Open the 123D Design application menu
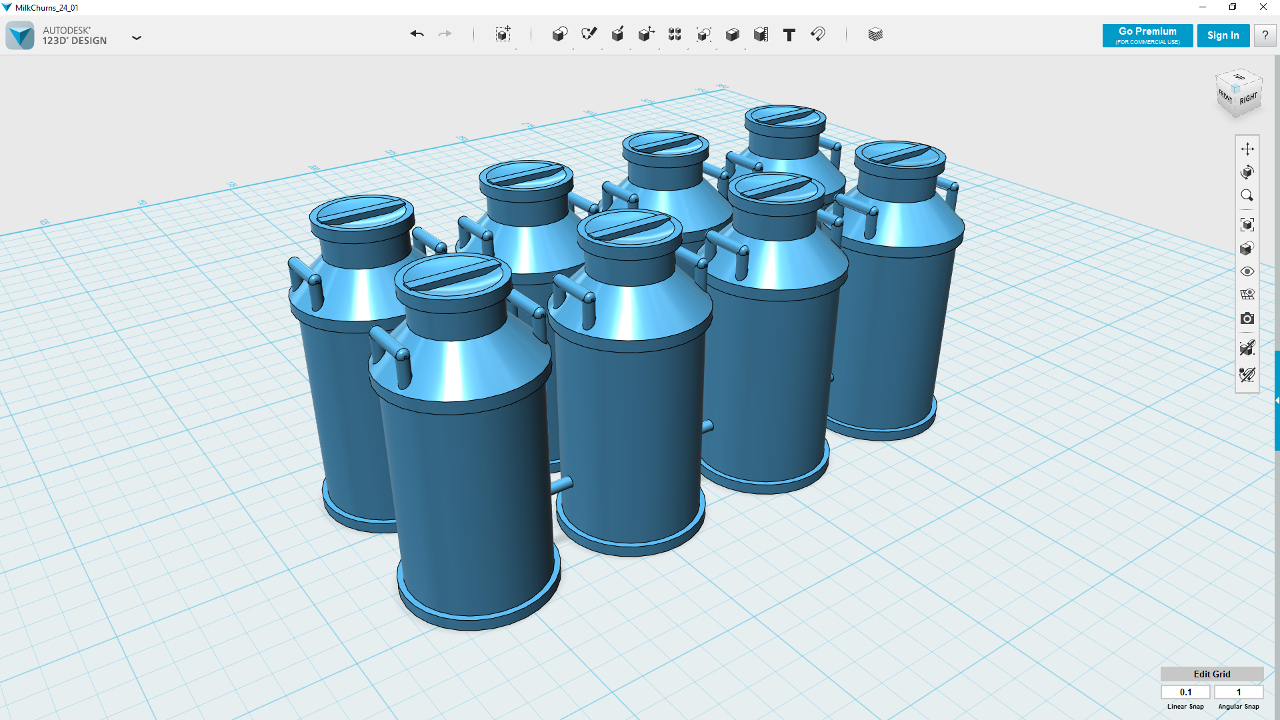 [137, 38]
